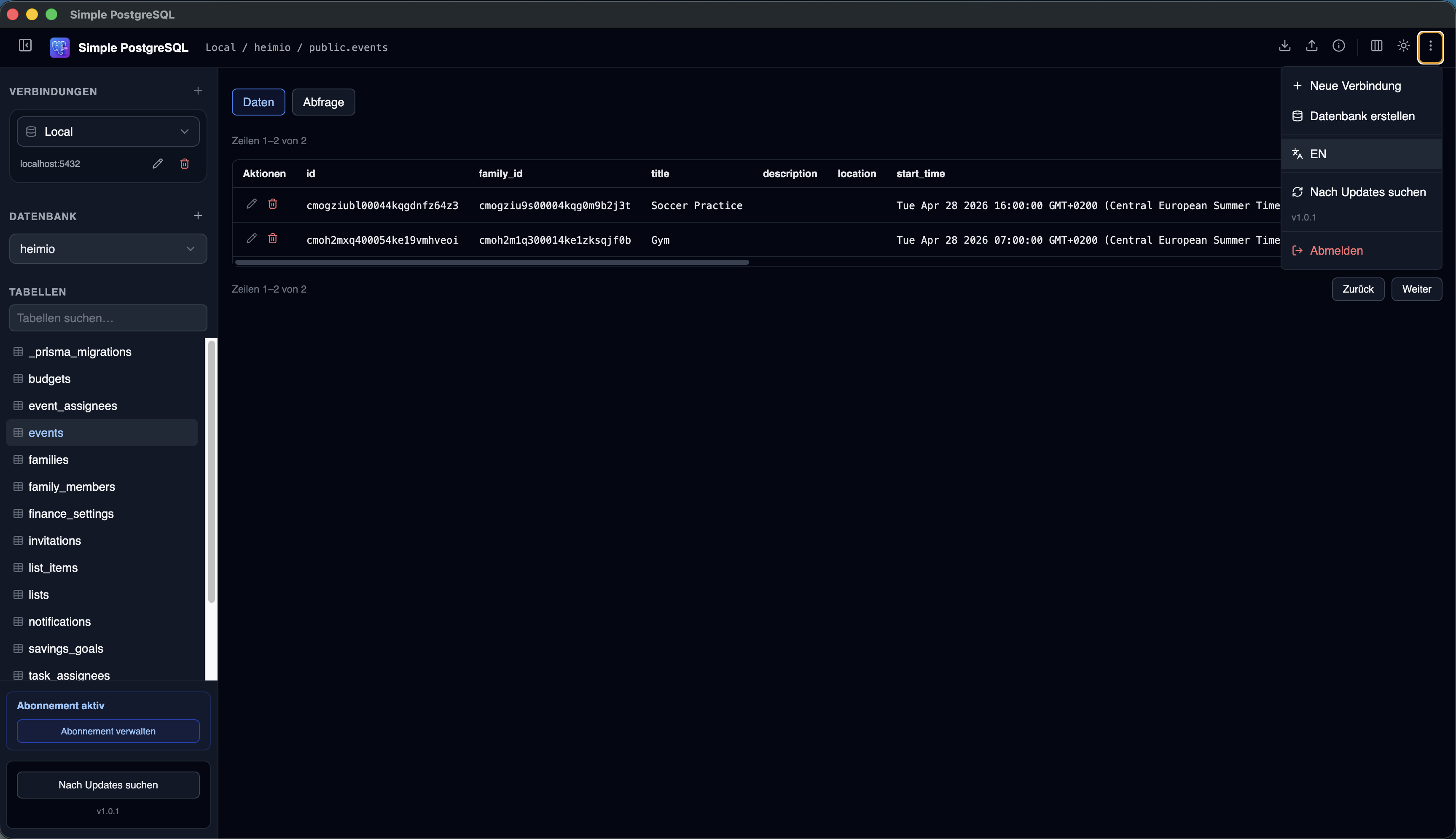The image size is (1456, 839).
Task: Click the start_time column header
Action: [x=920, y=173]
